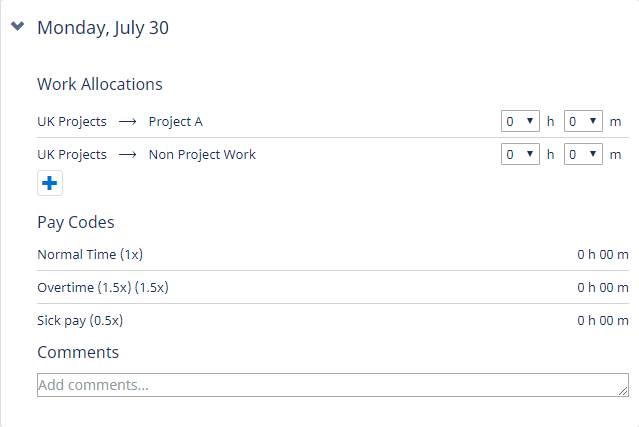Collapse the Monday, July 30 section chevron
Image resolution: width=639 pixels, height=427 pixels.
pos(17,27)
